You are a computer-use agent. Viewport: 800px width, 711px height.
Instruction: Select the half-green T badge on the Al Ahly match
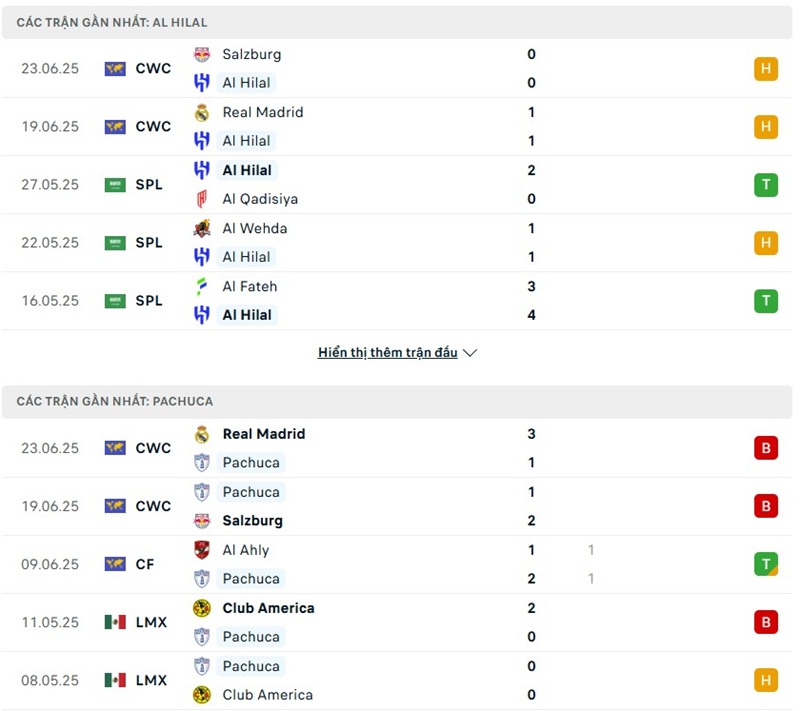766,564
